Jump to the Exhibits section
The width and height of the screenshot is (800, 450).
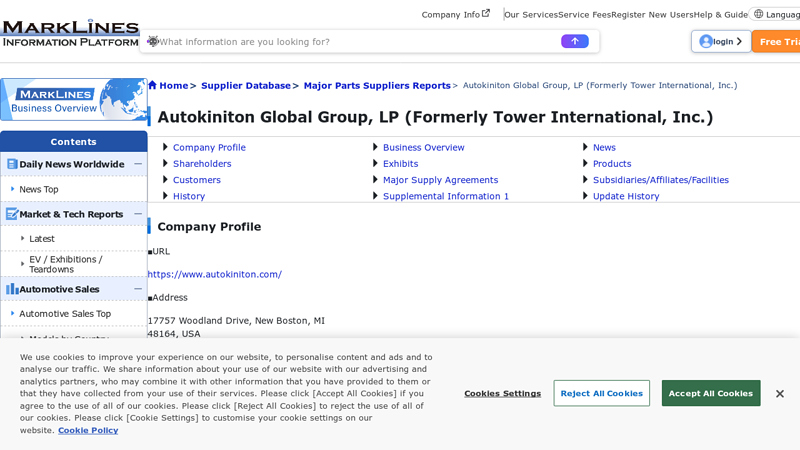point(401,164)
